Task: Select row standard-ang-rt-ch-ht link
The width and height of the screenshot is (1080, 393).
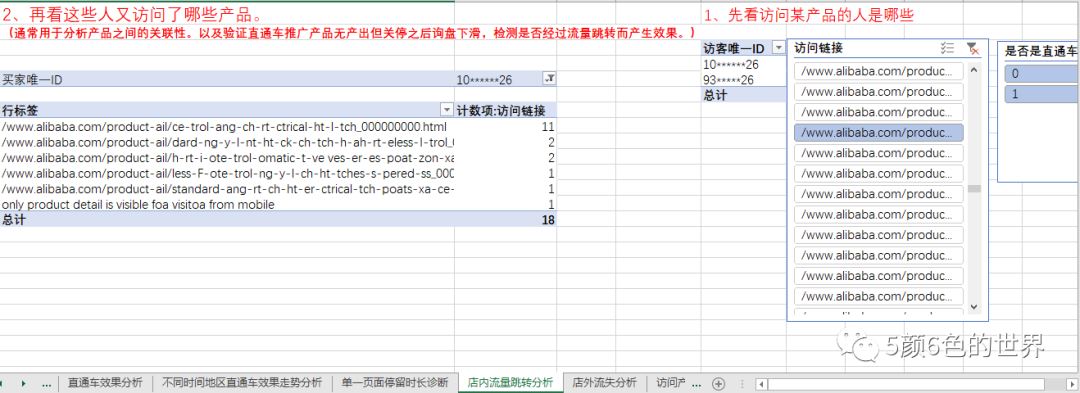Action: (227, 189)
